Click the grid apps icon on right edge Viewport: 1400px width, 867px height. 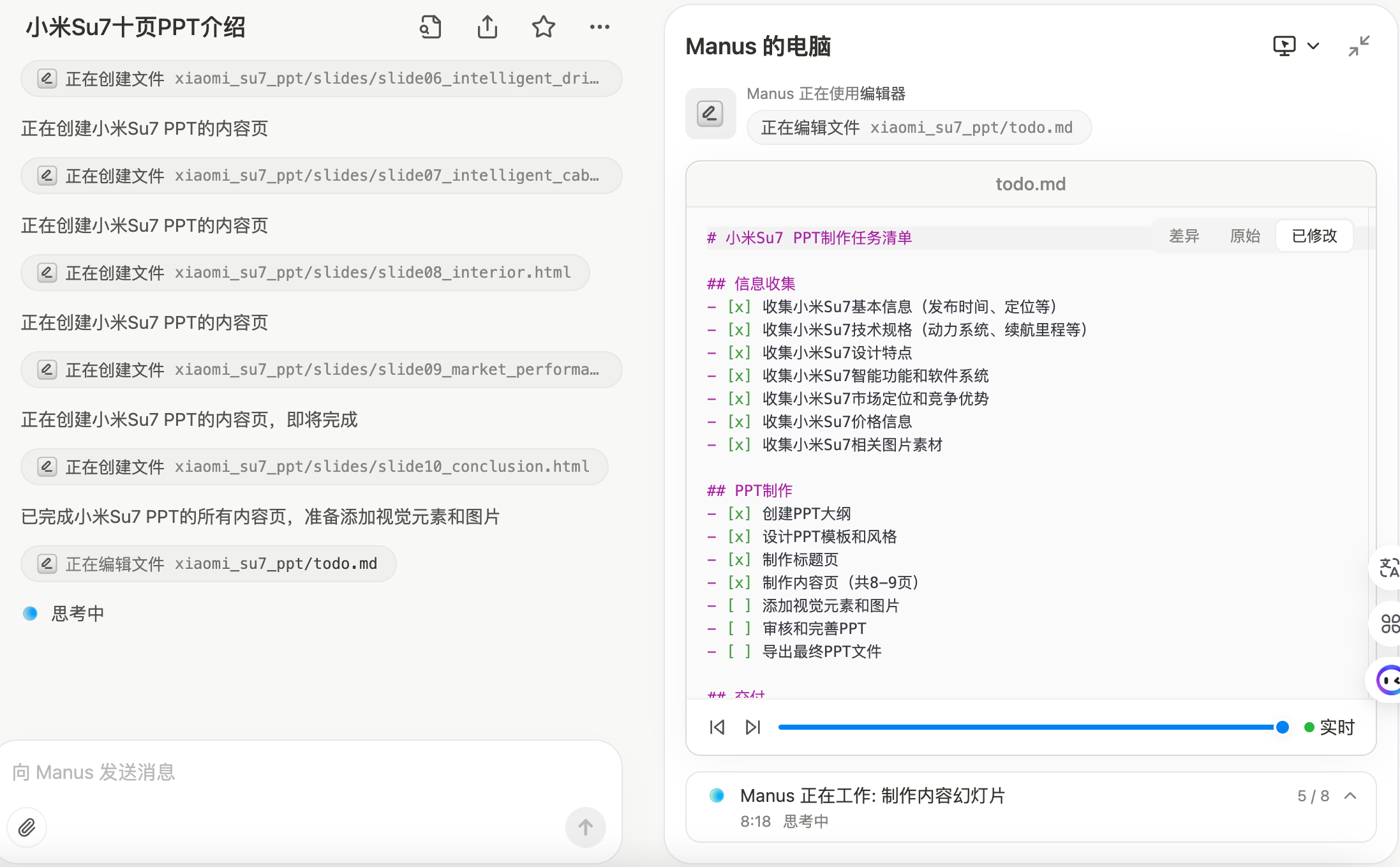click(1389, 624)
